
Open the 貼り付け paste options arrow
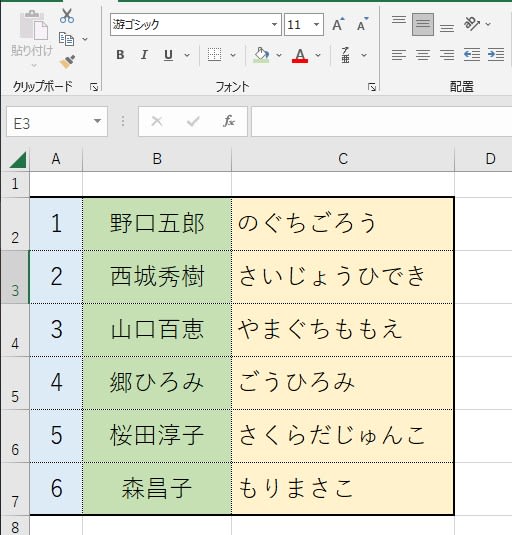[x=34, y=65]
